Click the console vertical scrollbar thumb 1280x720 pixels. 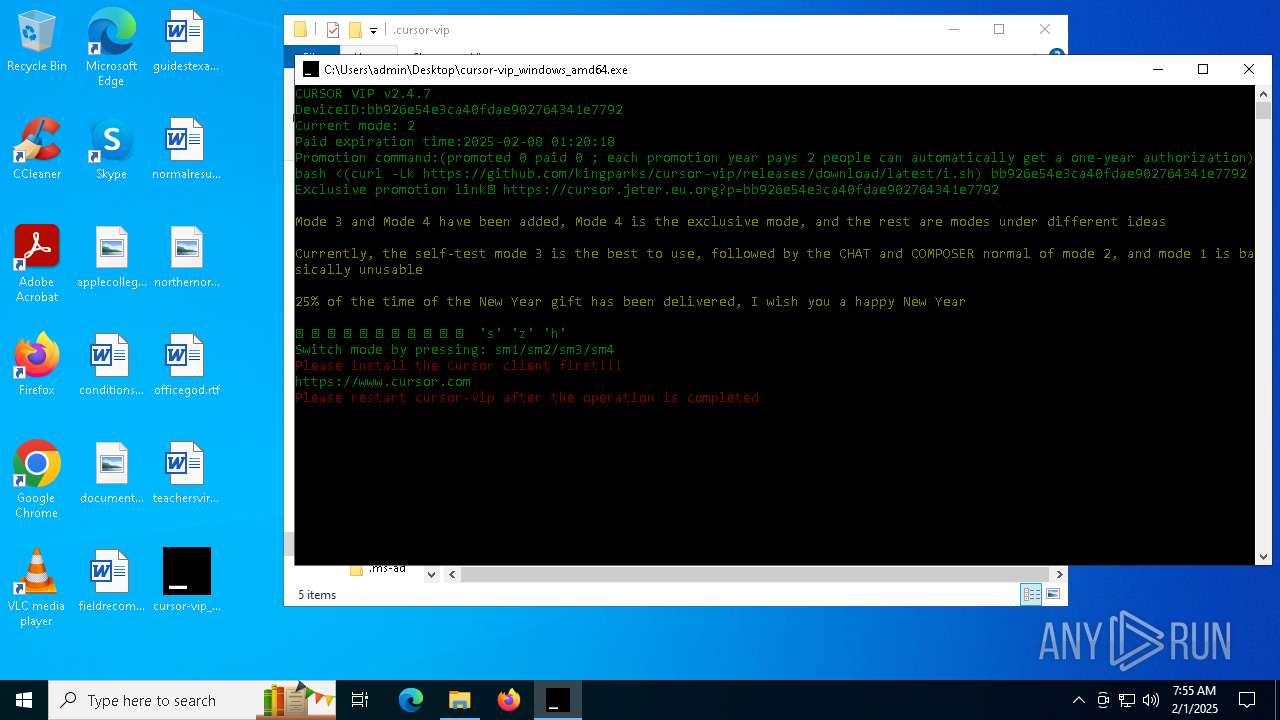click(x=1263, y=110)
